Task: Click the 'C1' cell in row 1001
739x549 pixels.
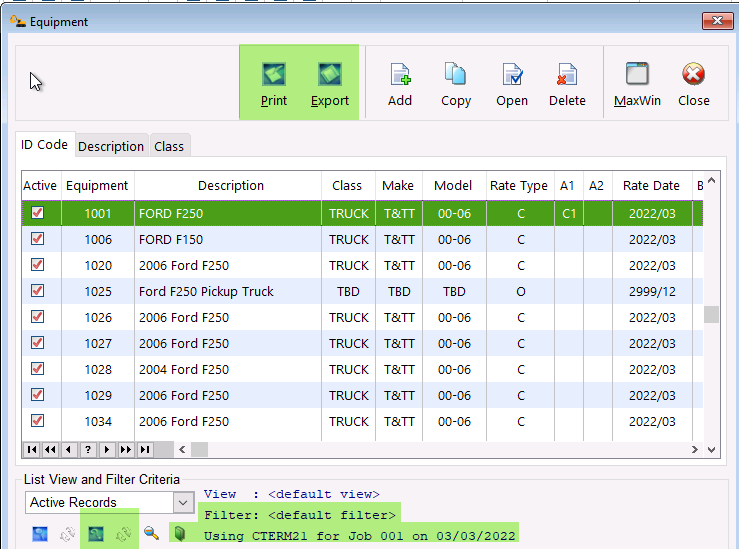Action: tap(569, 213)
